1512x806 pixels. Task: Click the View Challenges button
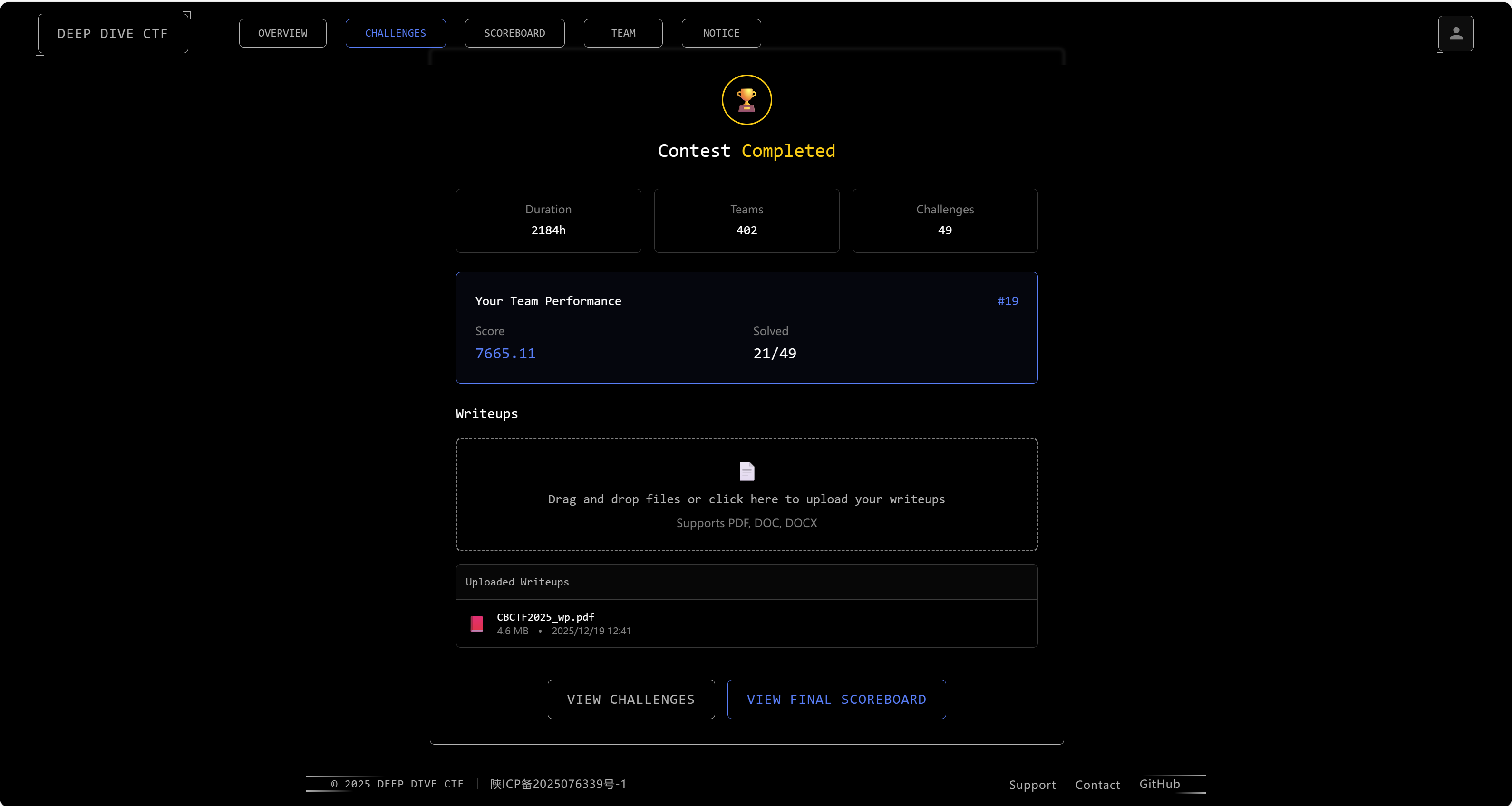631,699
